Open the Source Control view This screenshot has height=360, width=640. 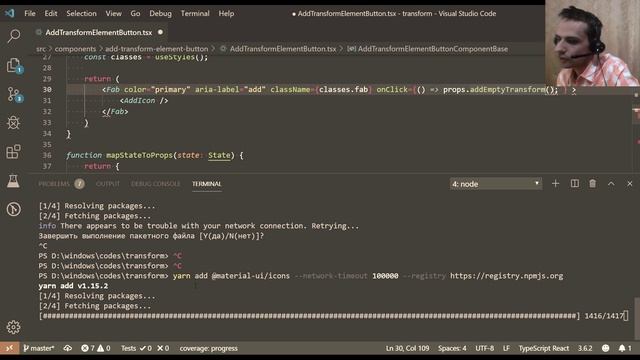pos(13,94)
